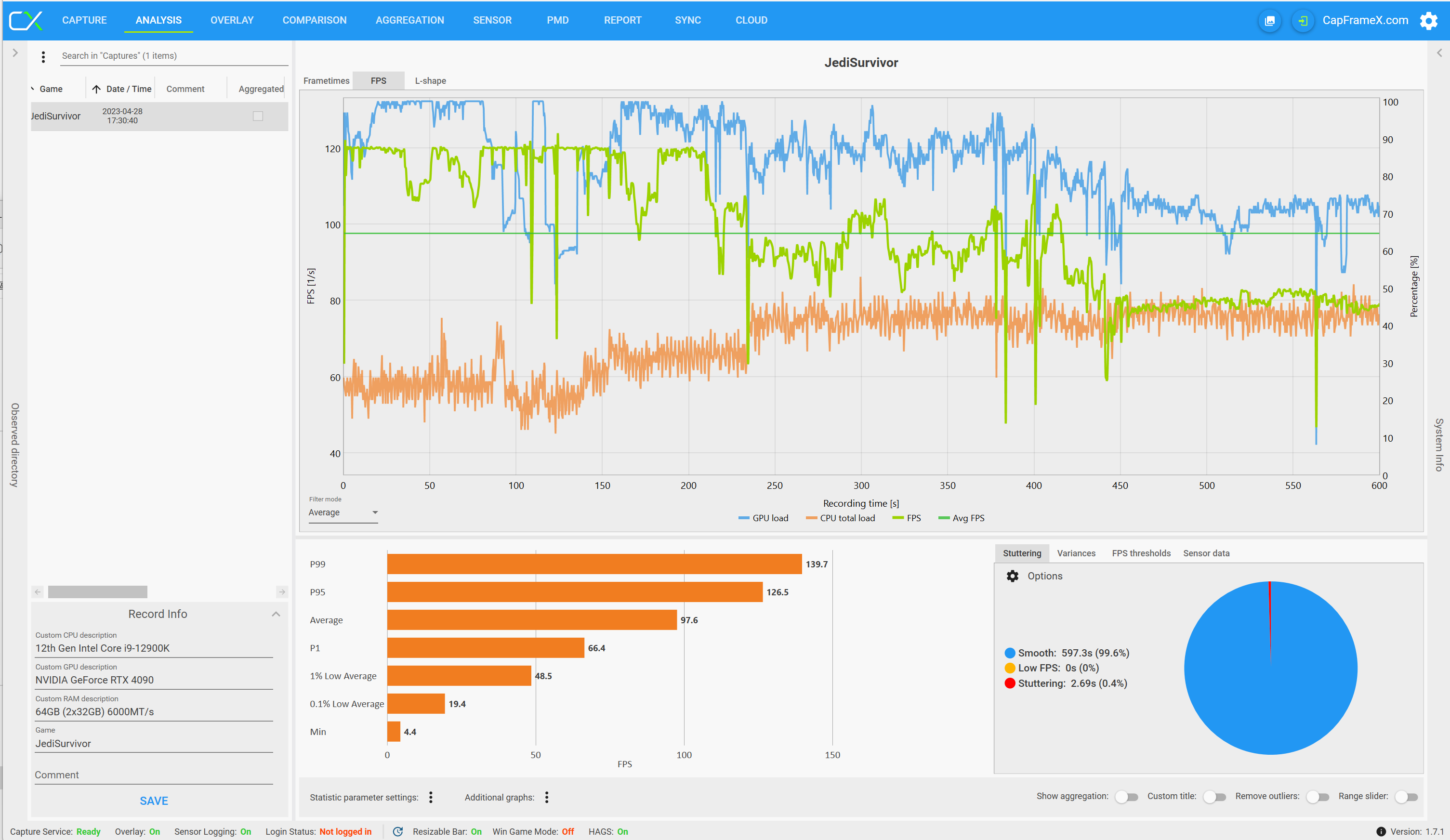Go to the SYNC tab
Screen dimensions: 1450x840
[688, 20]
